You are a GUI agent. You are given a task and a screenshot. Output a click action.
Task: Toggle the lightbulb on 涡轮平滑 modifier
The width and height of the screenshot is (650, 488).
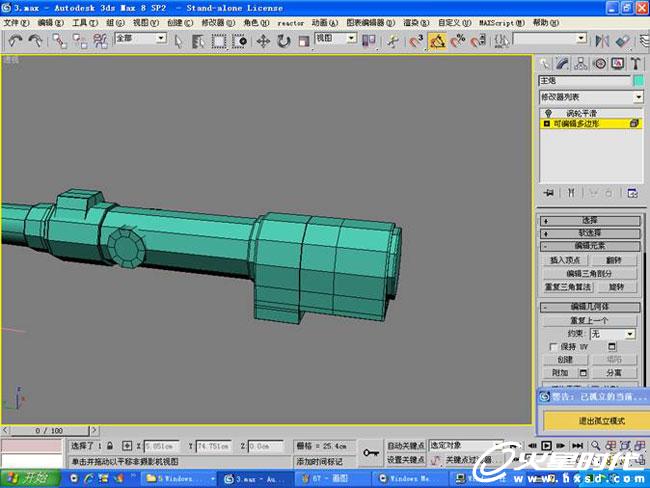point(548,113)
